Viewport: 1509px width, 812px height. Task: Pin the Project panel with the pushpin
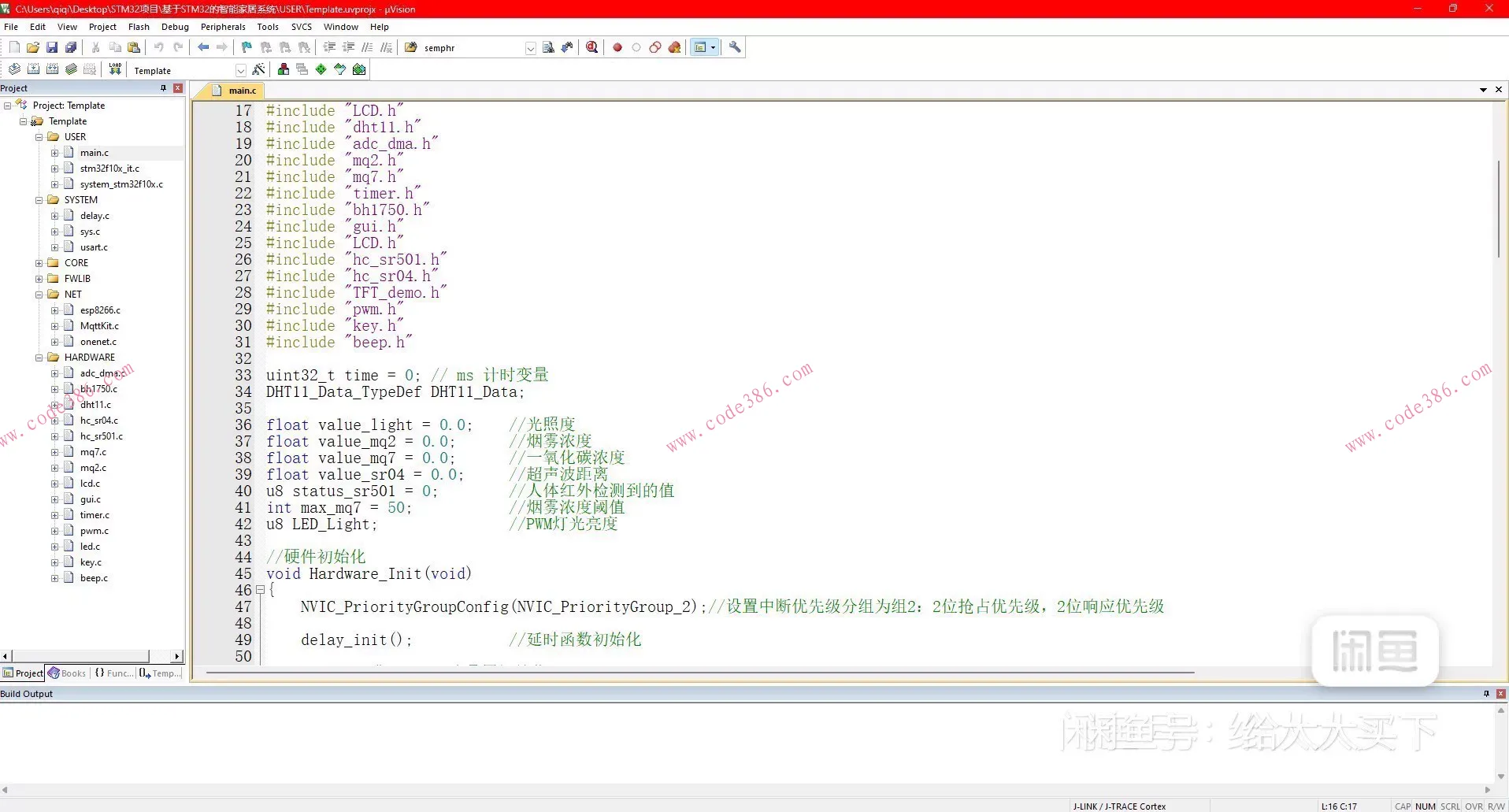coord(163,88)
